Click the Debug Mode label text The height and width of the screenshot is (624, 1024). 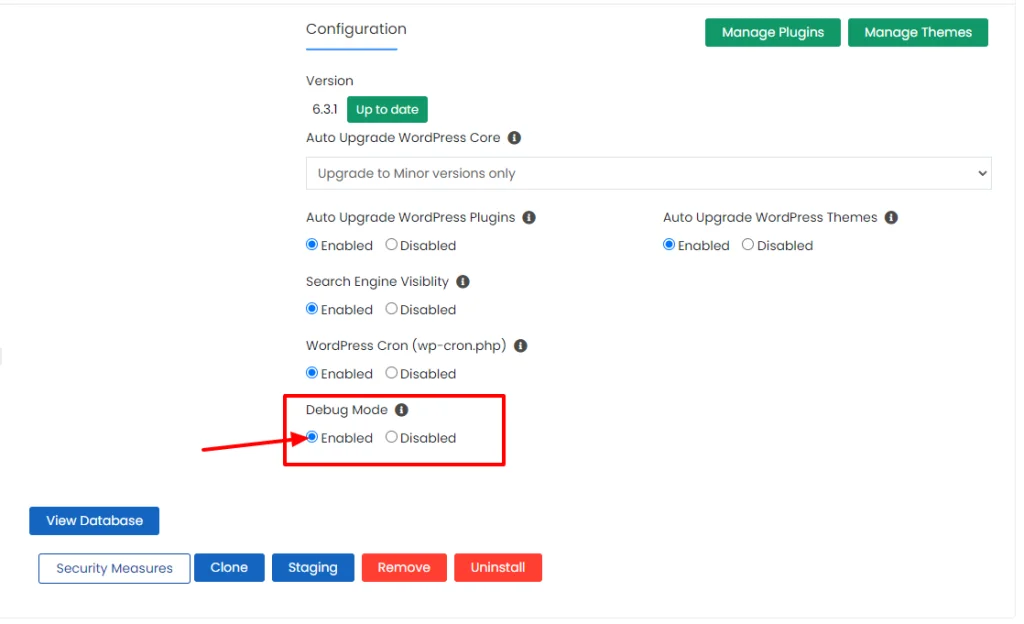point(347,410)
